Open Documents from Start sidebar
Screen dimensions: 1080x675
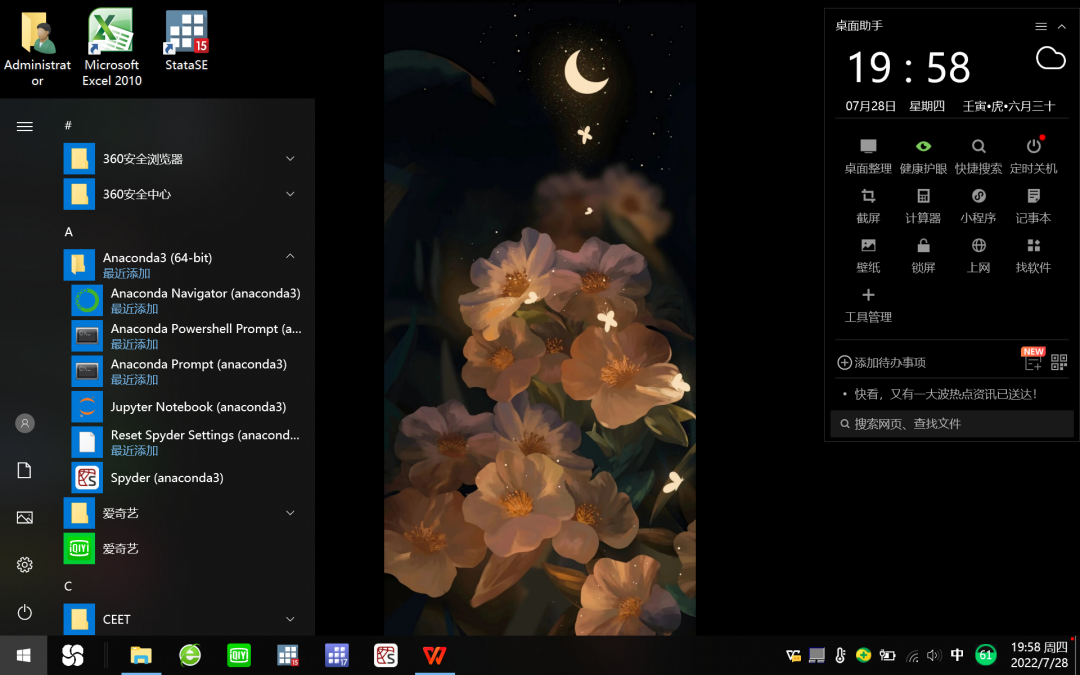25,470
